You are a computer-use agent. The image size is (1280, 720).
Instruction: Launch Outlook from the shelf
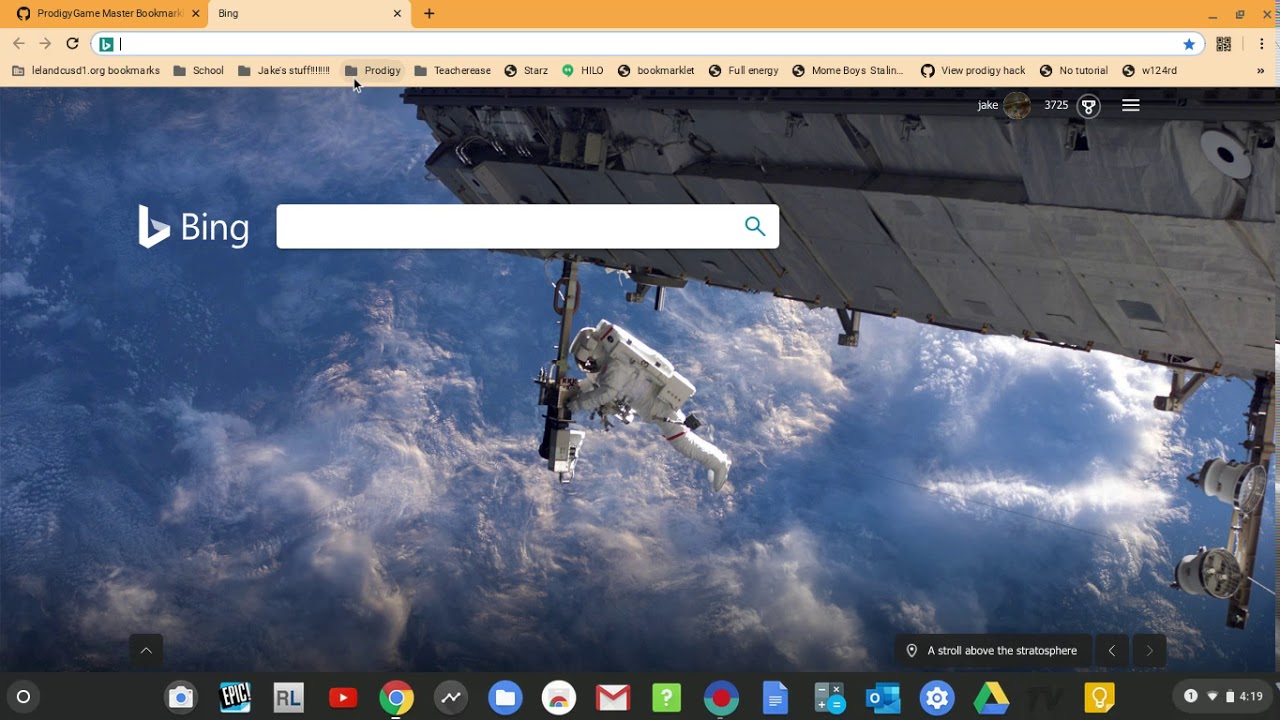[883, 697]
